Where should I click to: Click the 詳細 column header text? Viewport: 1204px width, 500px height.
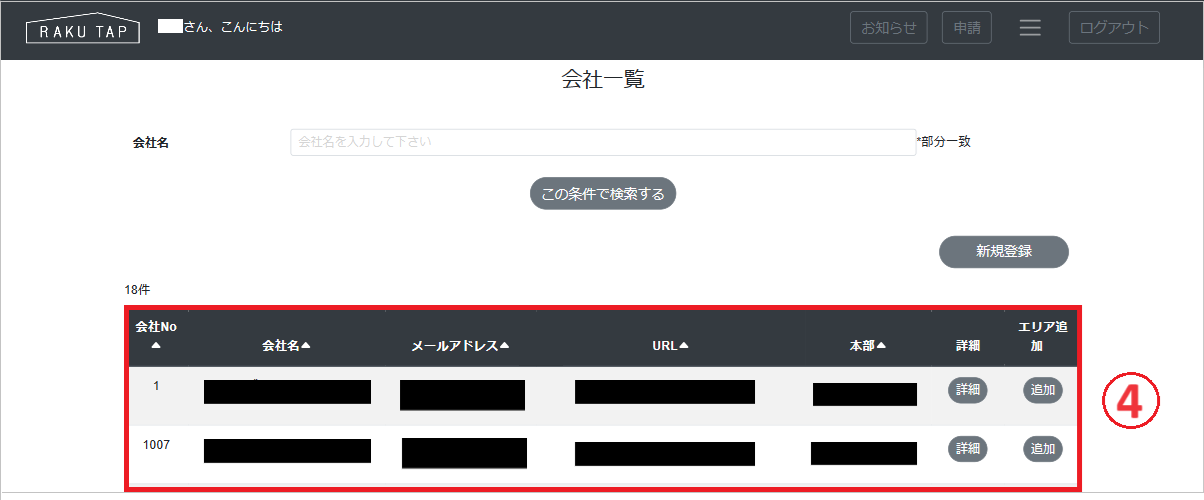968,346
